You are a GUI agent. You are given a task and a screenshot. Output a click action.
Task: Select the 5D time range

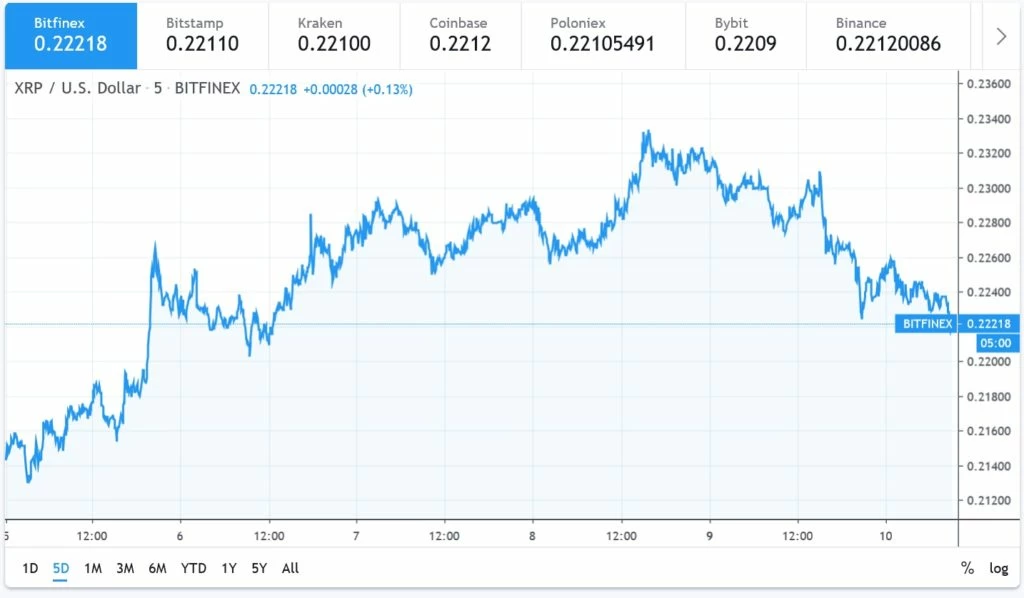61,569
